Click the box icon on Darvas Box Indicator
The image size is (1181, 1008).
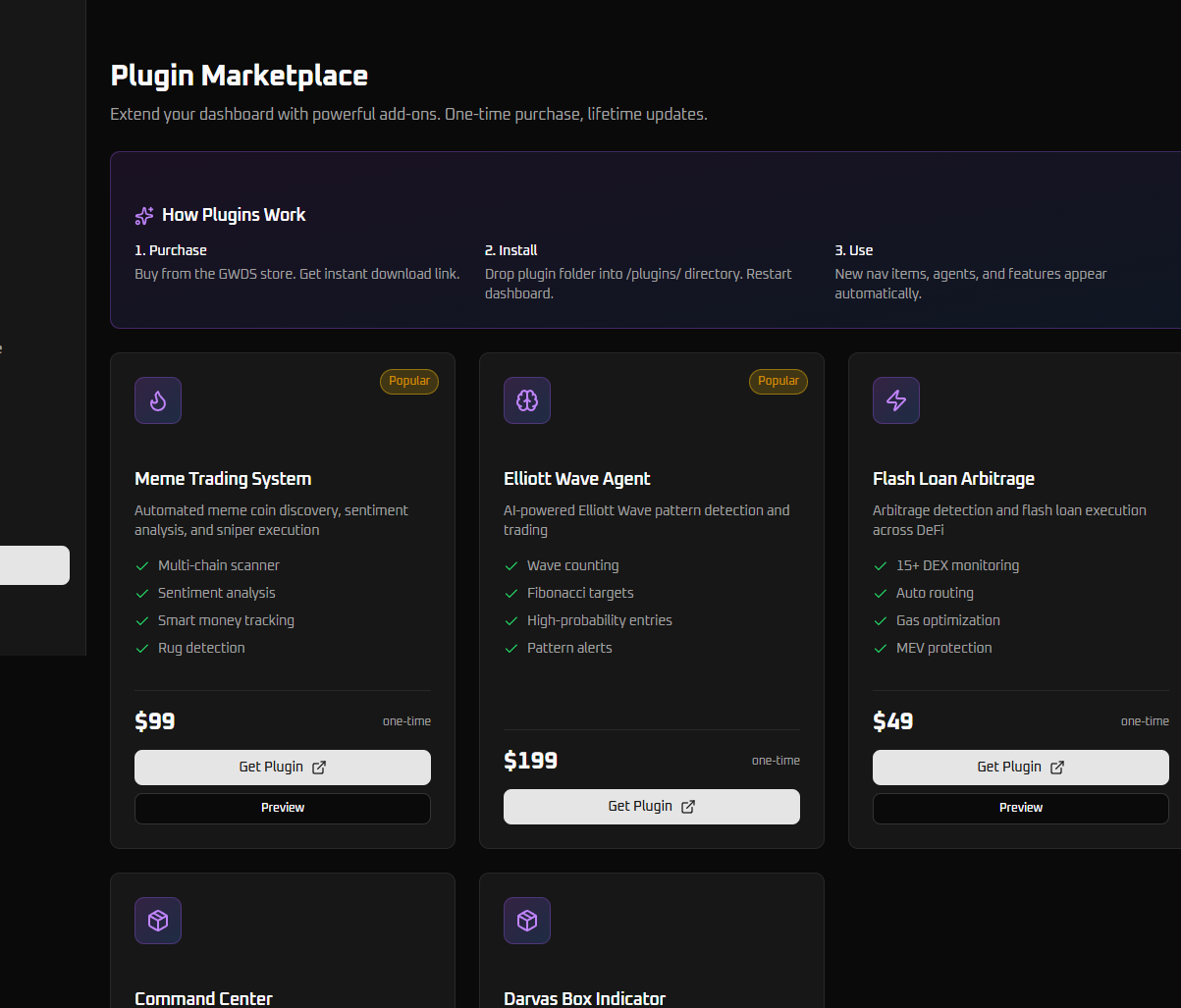tap(527, 921)
